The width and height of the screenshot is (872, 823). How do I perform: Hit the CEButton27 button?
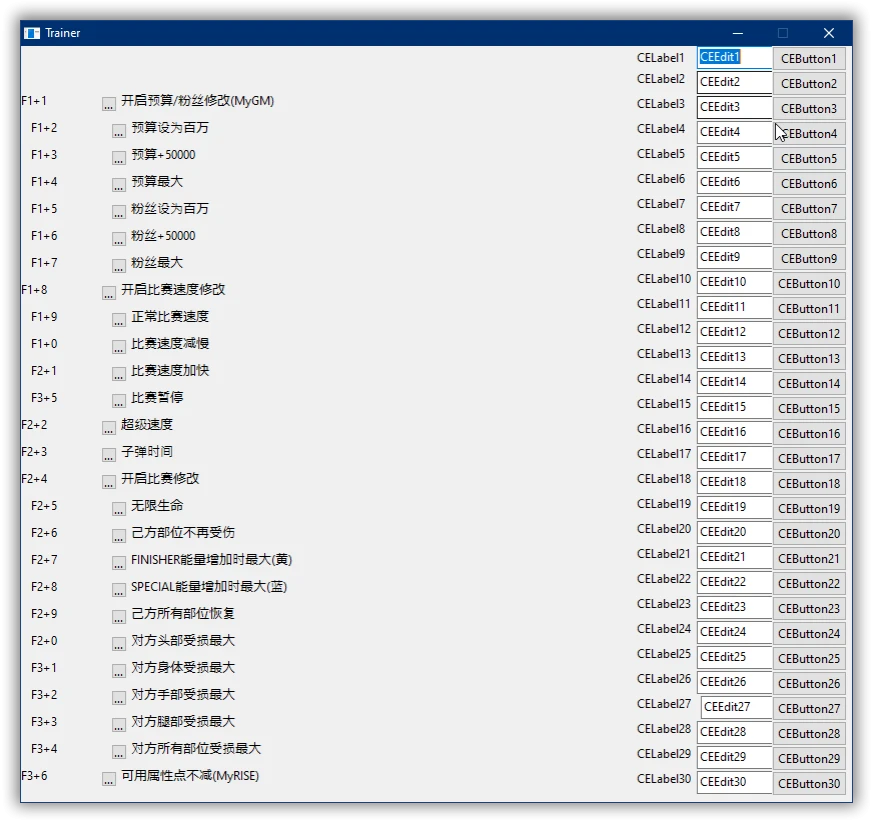pyautogui.click(x=809, y=708)
